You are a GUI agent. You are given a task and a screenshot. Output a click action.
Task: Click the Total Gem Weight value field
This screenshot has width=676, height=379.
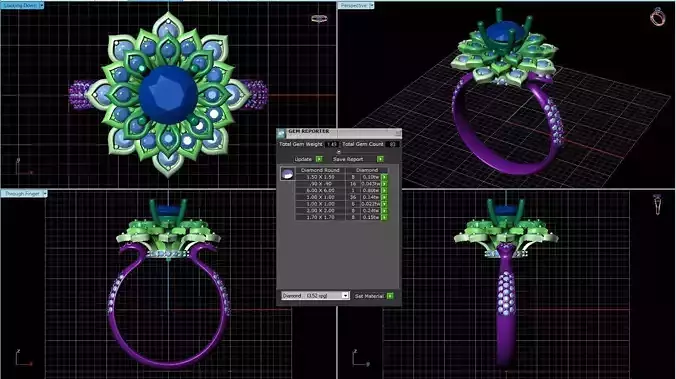[x=332, y=144]
